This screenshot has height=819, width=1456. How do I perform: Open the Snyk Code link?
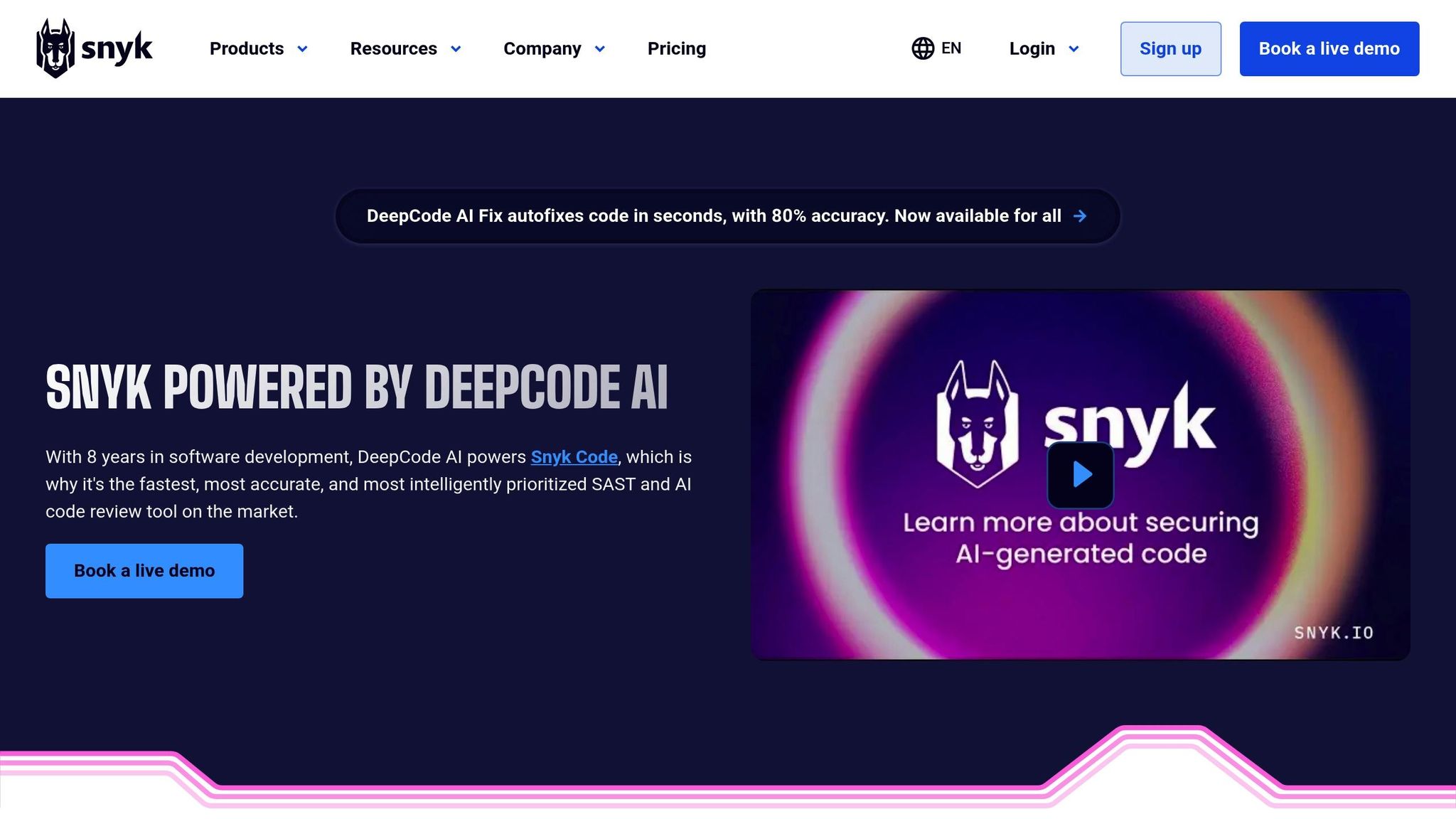574,457
